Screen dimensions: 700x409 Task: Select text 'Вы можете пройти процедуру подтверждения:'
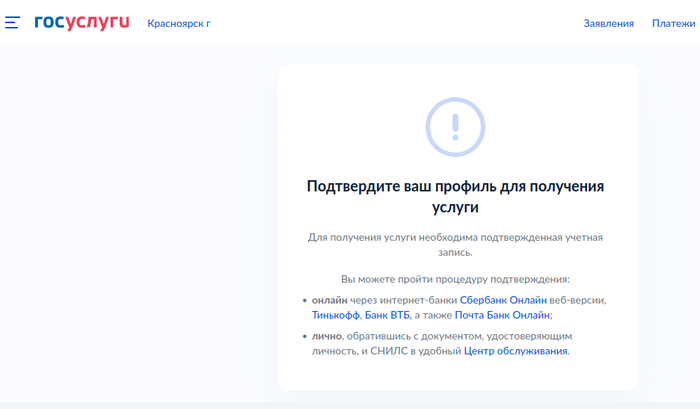pos(455,280)
